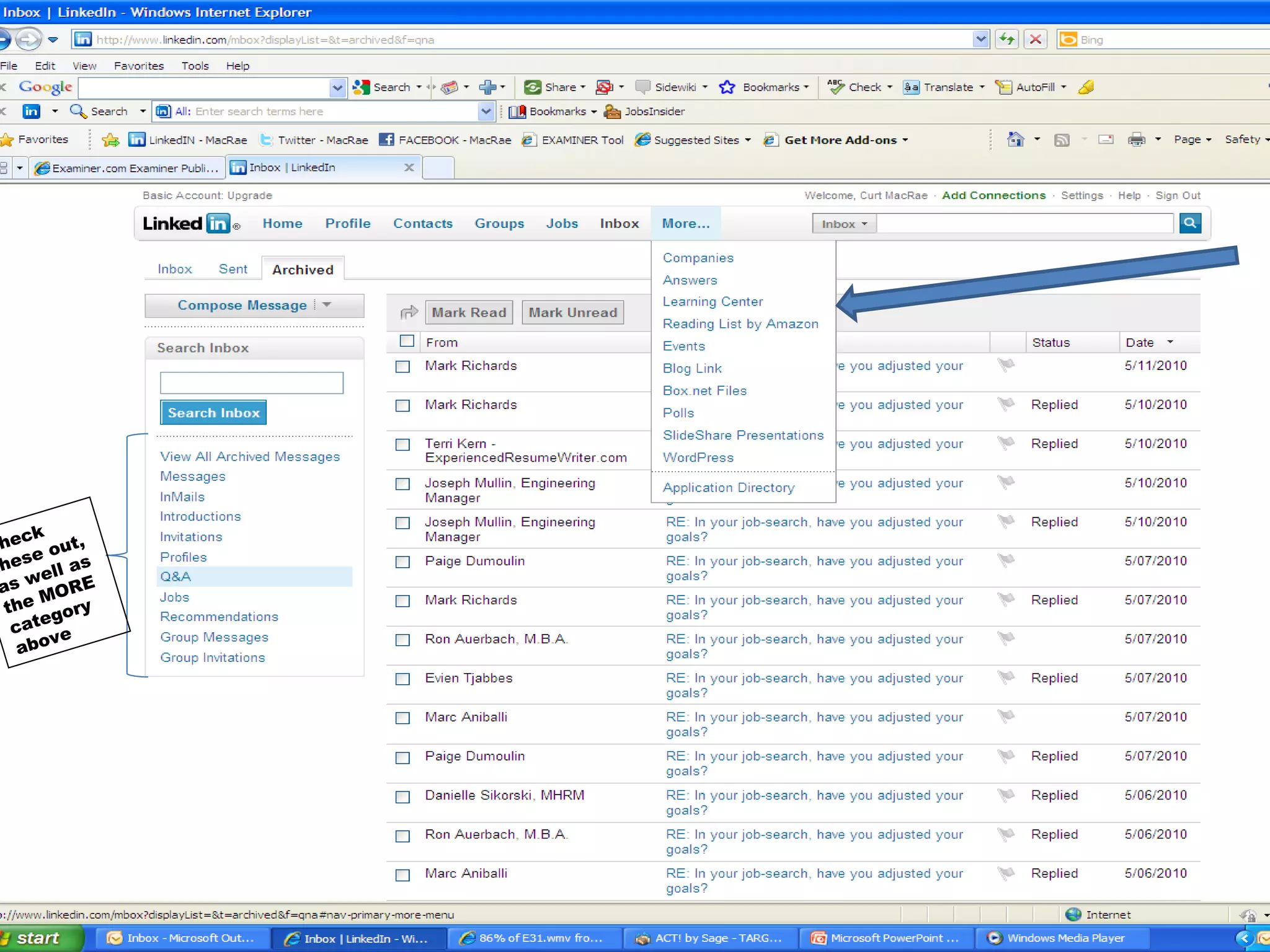Open the Q&A filter link in sidebar
Image resolution: width=1270 pixels, height=952 pixels.
pos(175,576)
